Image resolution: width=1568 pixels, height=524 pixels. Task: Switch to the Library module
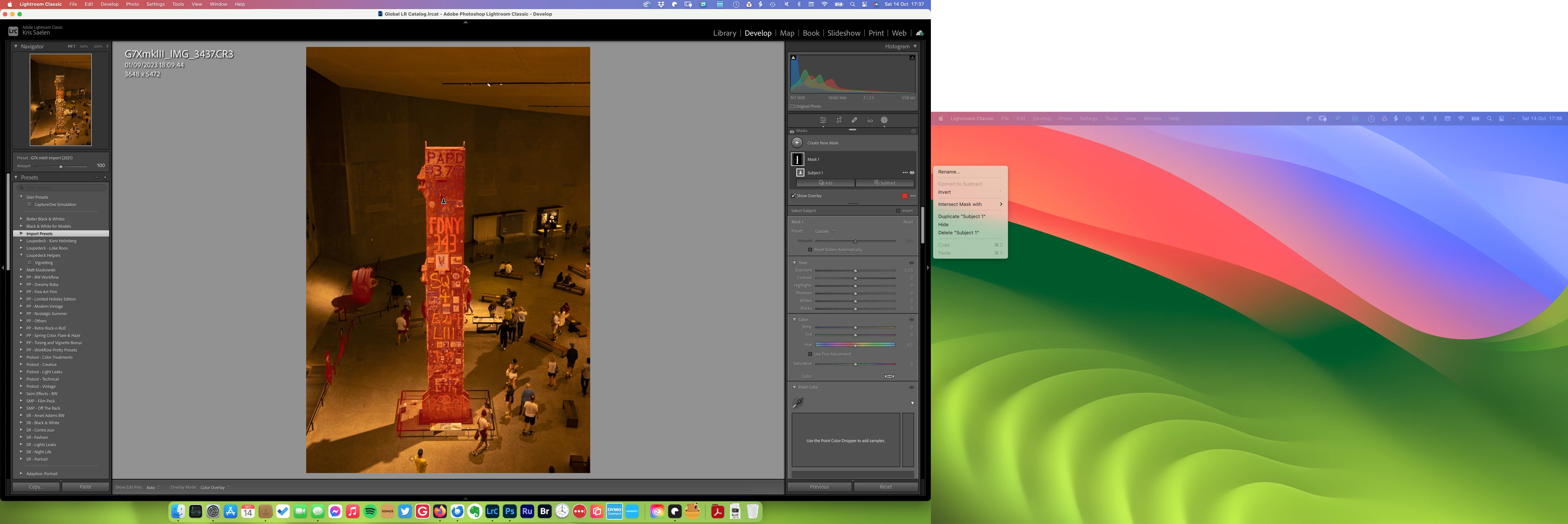point(724,33)
